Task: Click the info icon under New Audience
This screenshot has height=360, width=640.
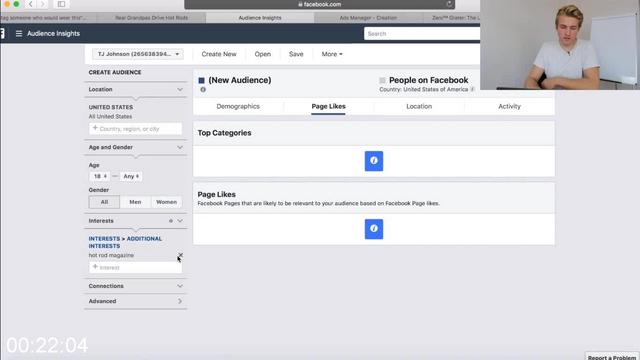Action: [203, 89]
